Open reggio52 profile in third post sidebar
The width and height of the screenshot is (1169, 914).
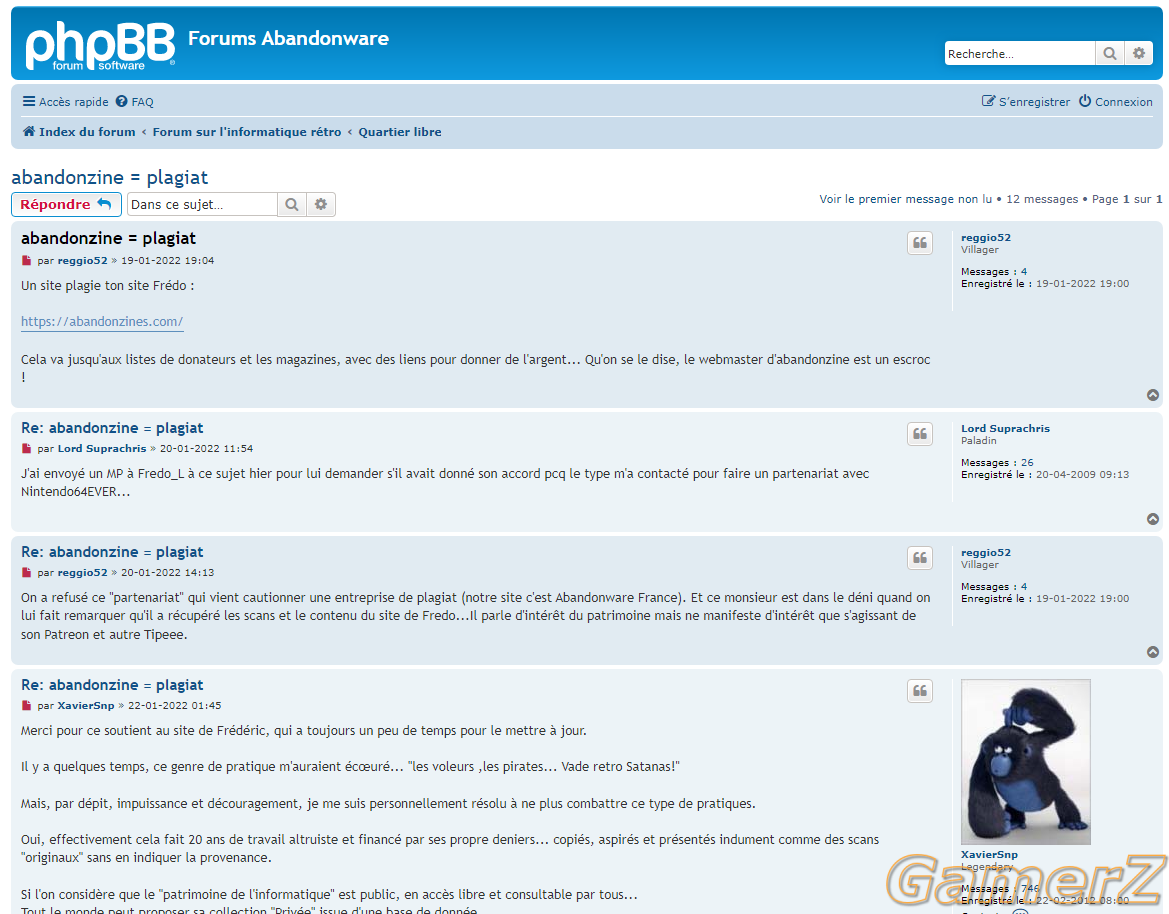click(x=986, y=552)
